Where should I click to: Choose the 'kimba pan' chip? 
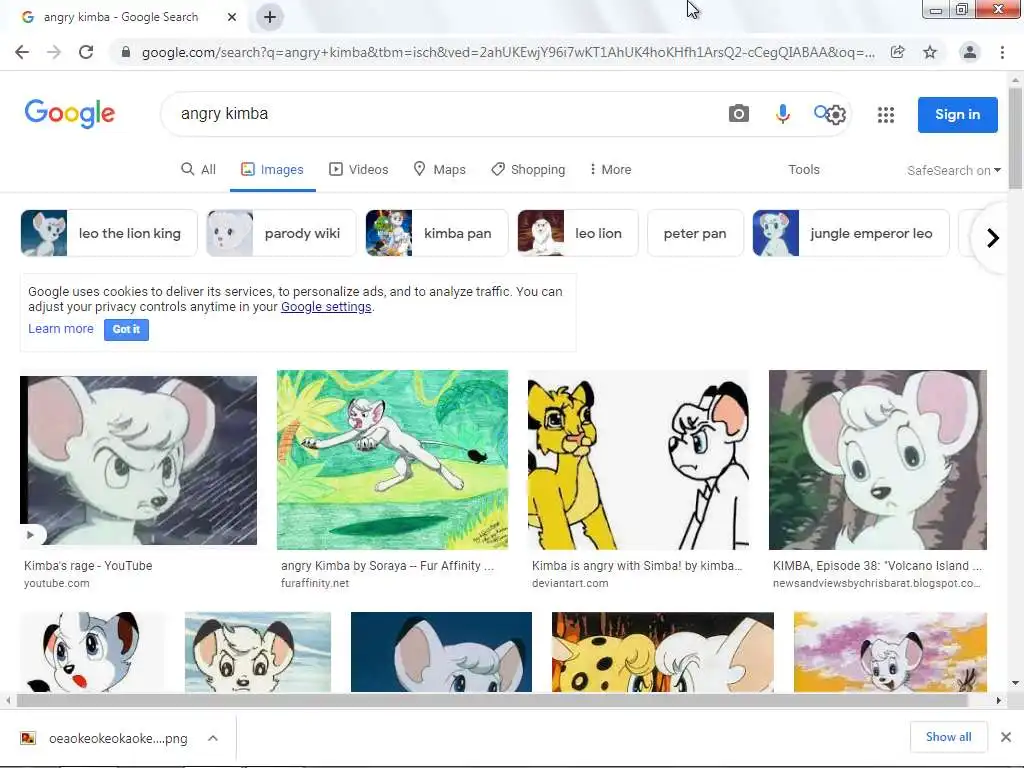[437, 233]
